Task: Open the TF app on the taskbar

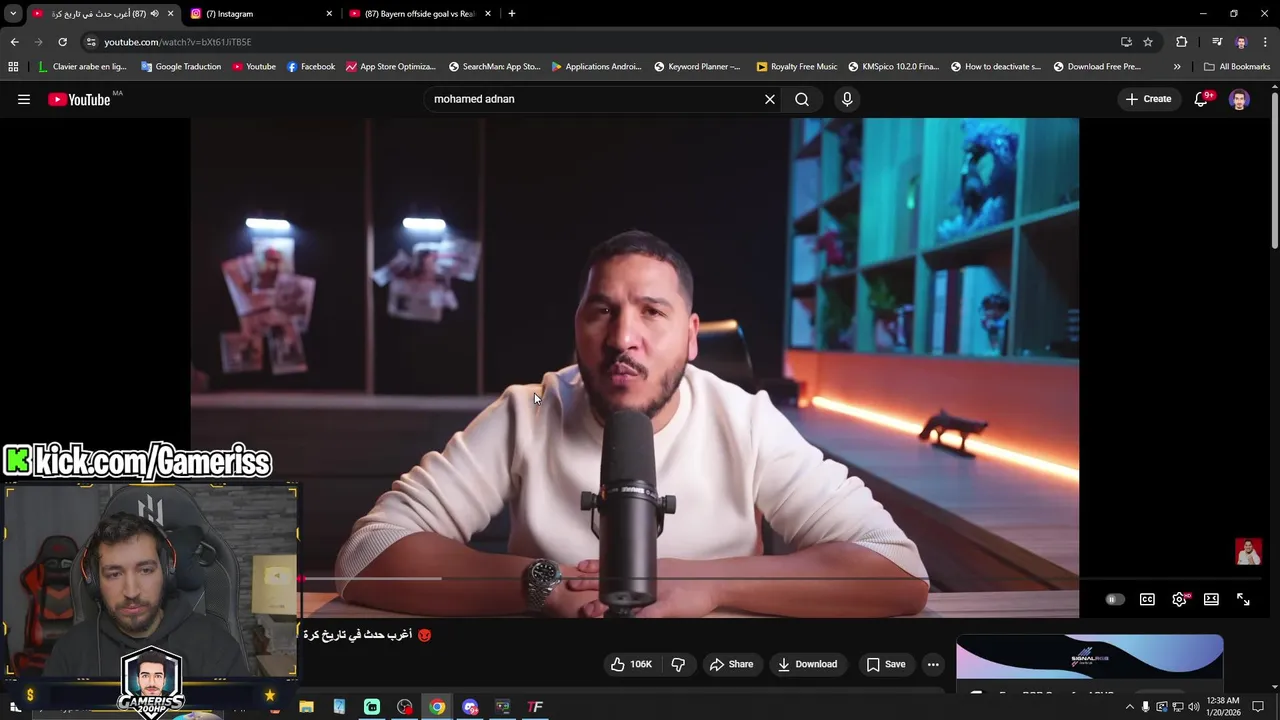Action: tap(535, 707)
